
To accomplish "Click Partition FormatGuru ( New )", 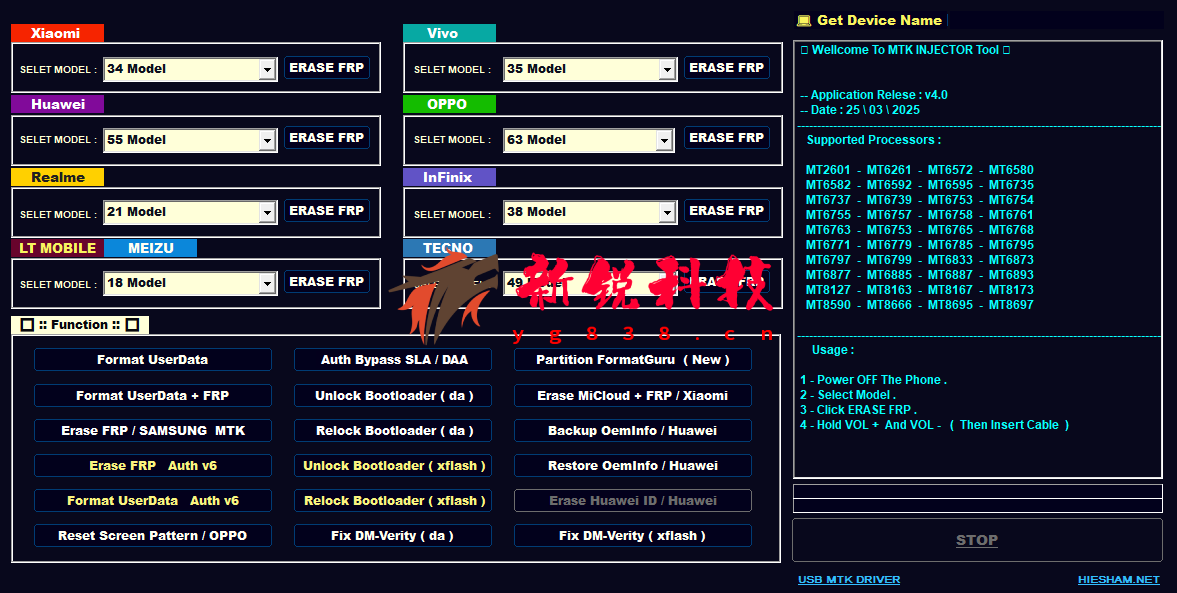I will [x=633, y=360].
